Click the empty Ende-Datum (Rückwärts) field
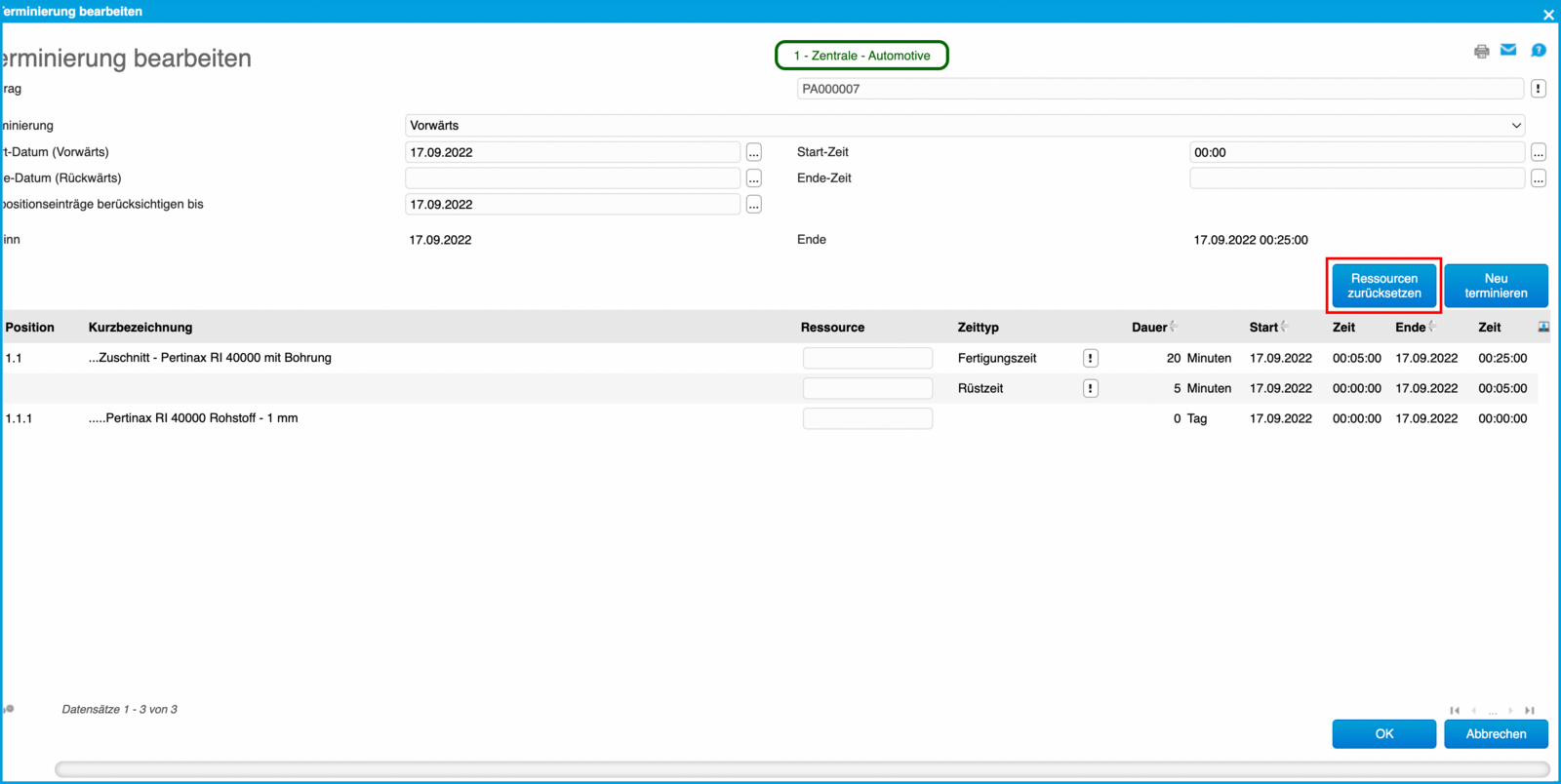Image resolution: width=1561 pixels, height=784 pixels. tap(573, 178)
